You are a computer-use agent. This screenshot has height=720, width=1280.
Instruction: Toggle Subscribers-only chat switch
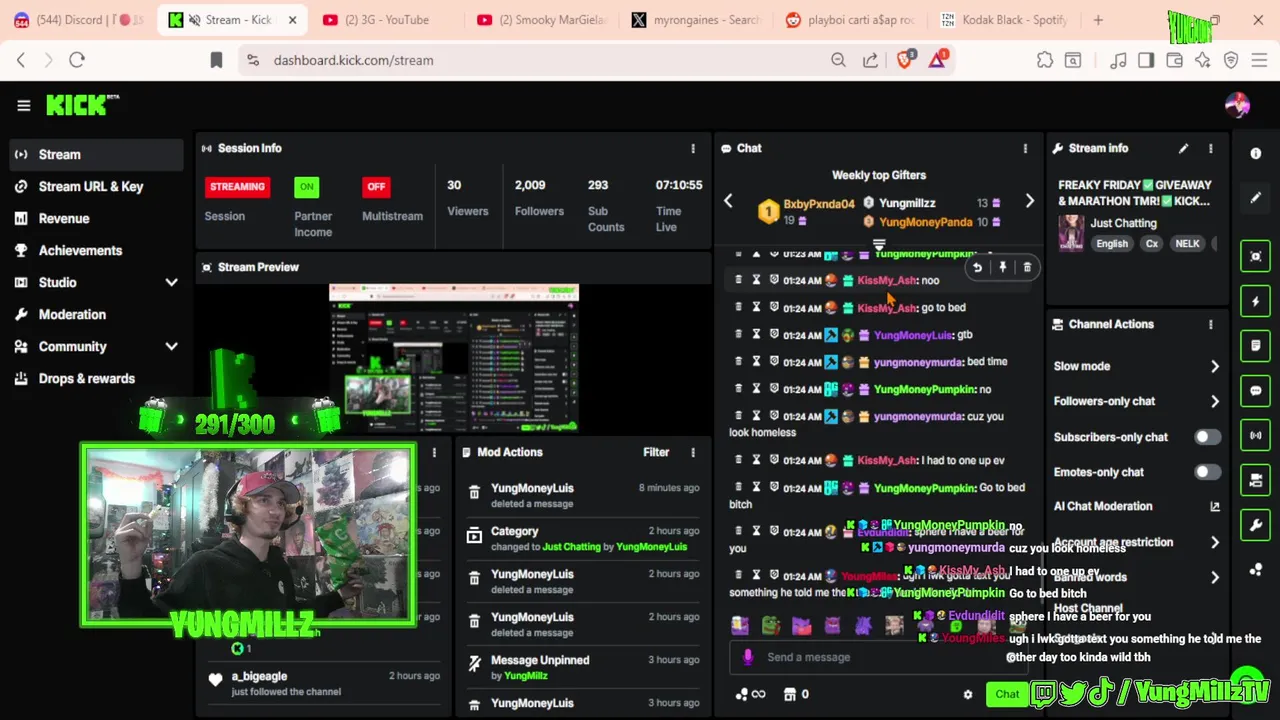pos(1207,437)
